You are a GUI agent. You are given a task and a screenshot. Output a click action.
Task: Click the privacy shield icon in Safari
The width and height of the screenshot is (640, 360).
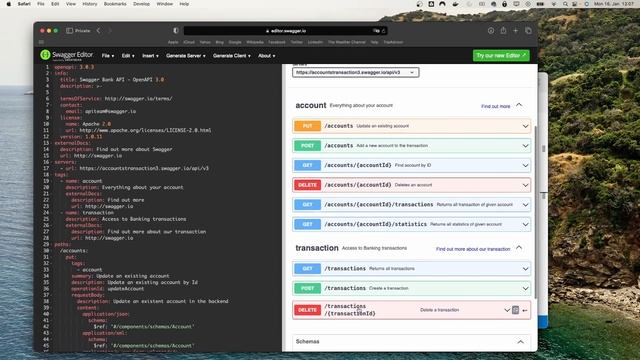click(x=176, y=31)
